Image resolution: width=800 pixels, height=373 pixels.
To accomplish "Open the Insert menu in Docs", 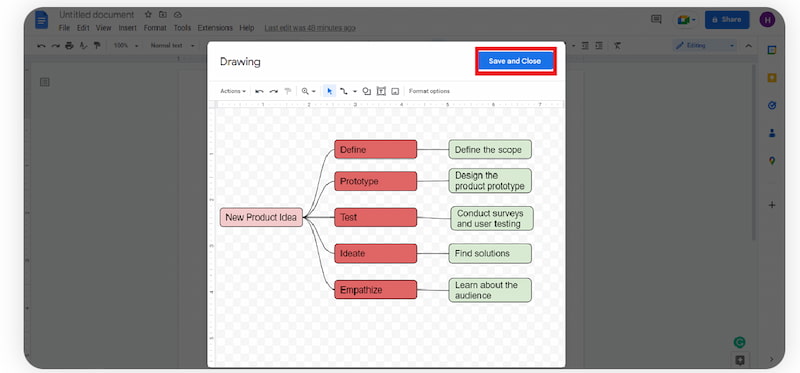I will coord(128,28).
